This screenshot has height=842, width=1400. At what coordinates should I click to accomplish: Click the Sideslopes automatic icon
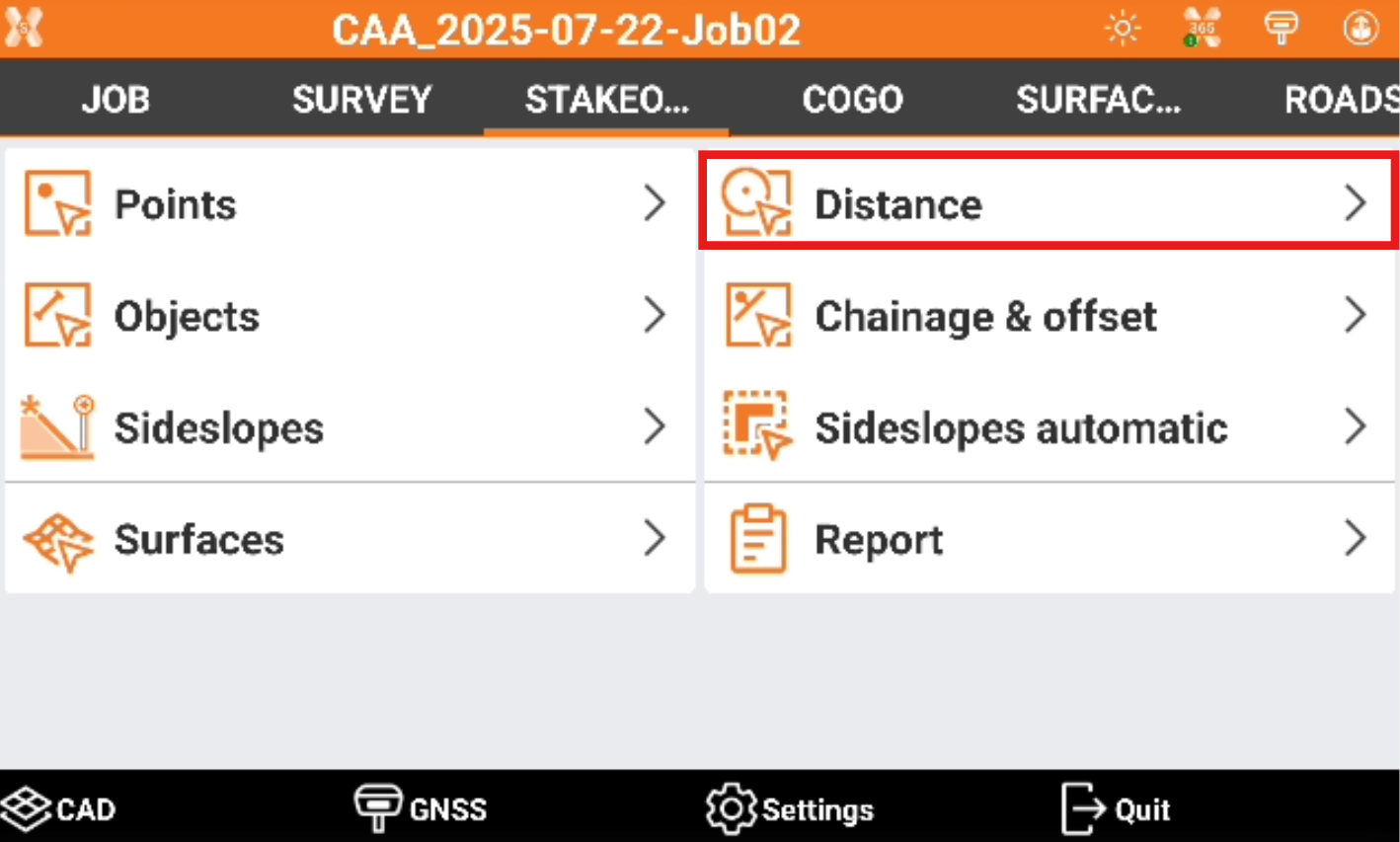pos(756,427)
